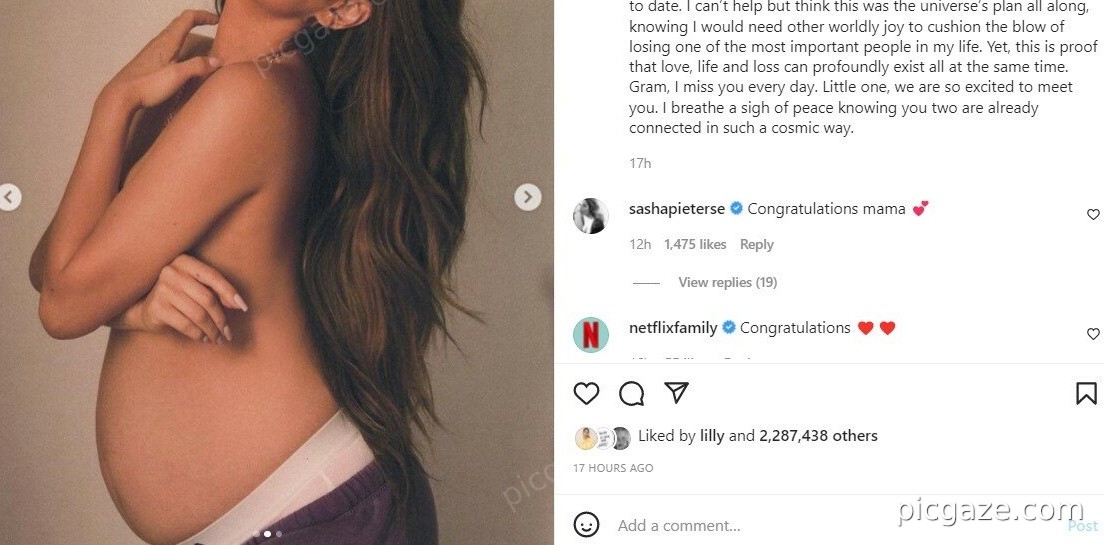The height and width of the screenshot is (545, 1104).
Task: Save the post with the bookmark icon
Action: pos(1086,394)
